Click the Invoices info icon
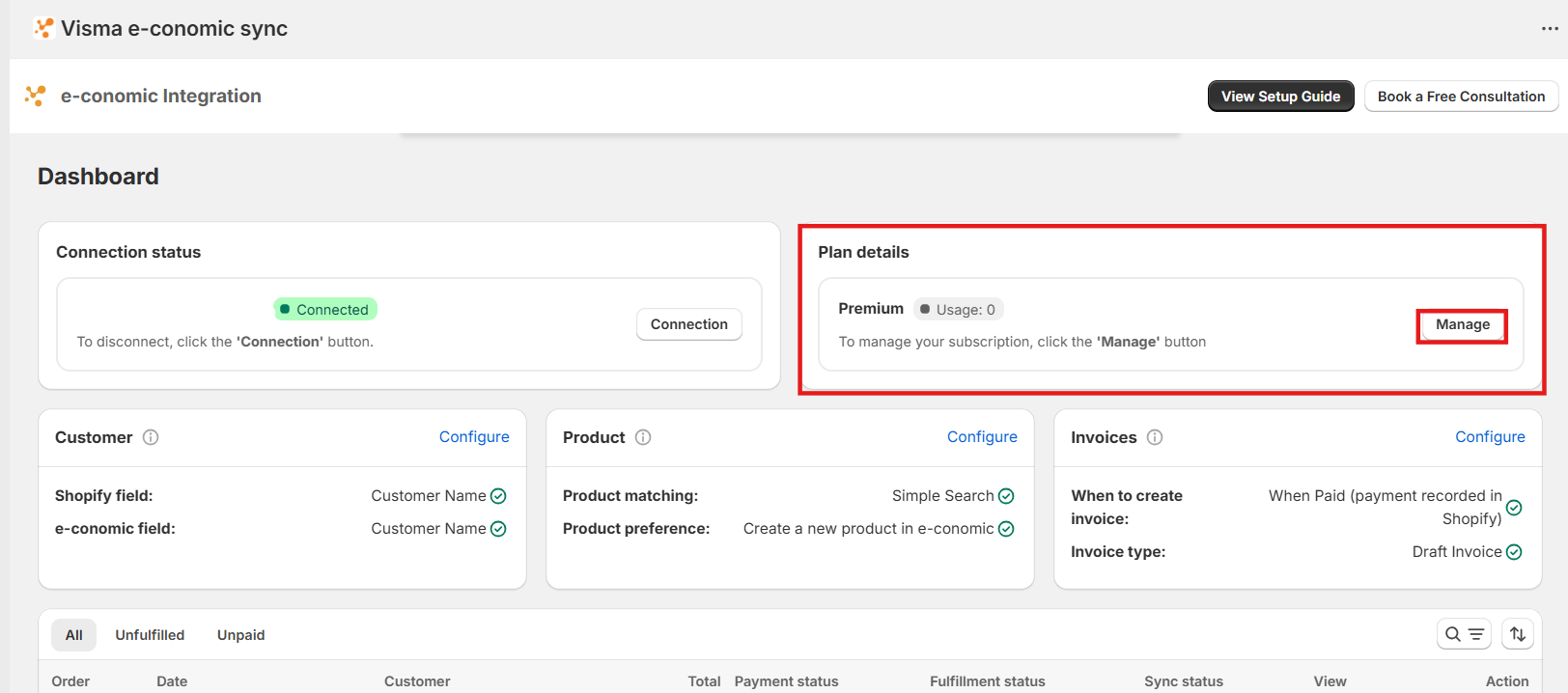This screenshot has width=1568, height=693. [x=1155, y=437]
